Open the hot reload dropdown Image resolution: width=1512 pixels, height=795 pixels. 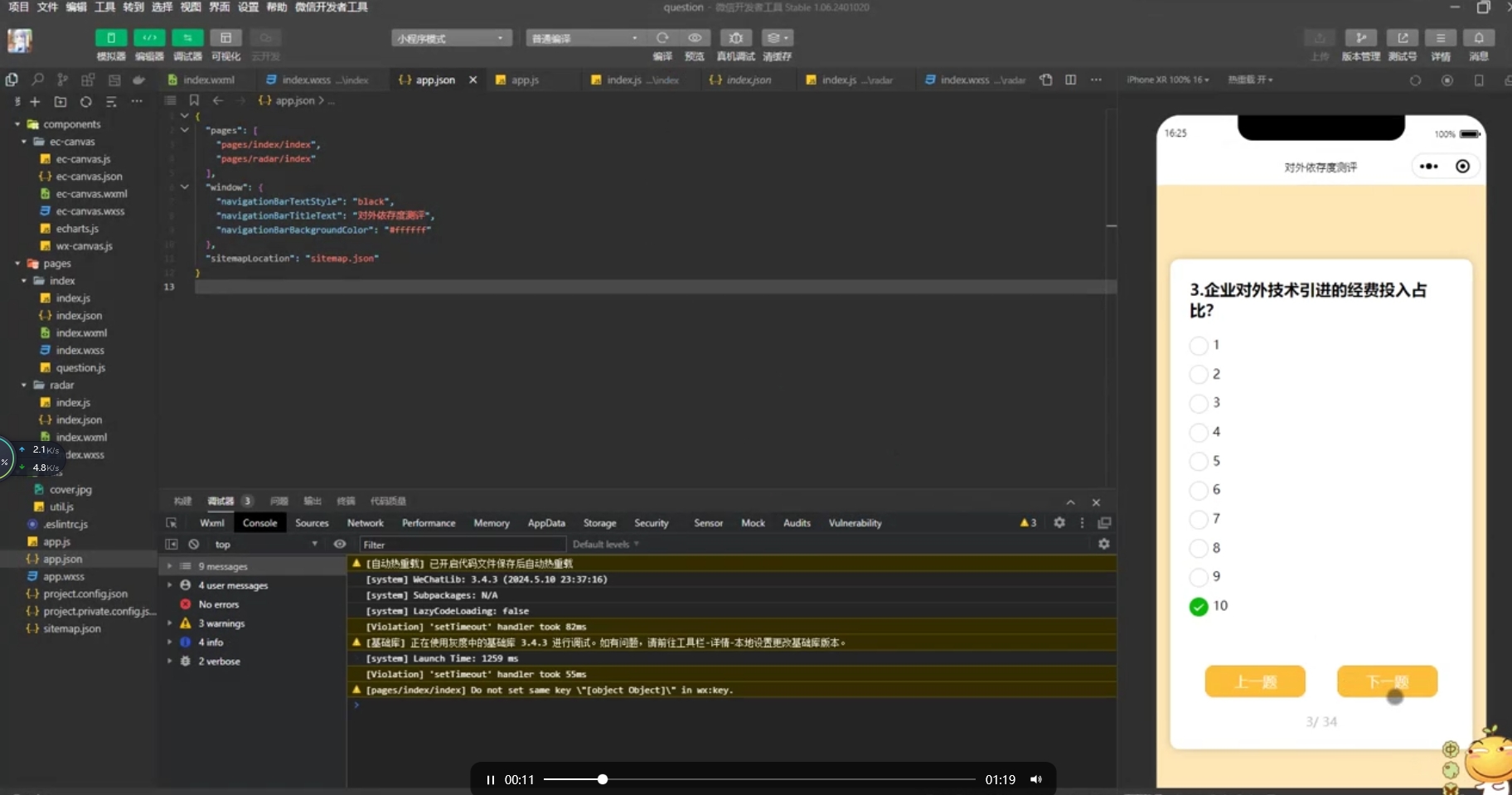(1250, 80)
